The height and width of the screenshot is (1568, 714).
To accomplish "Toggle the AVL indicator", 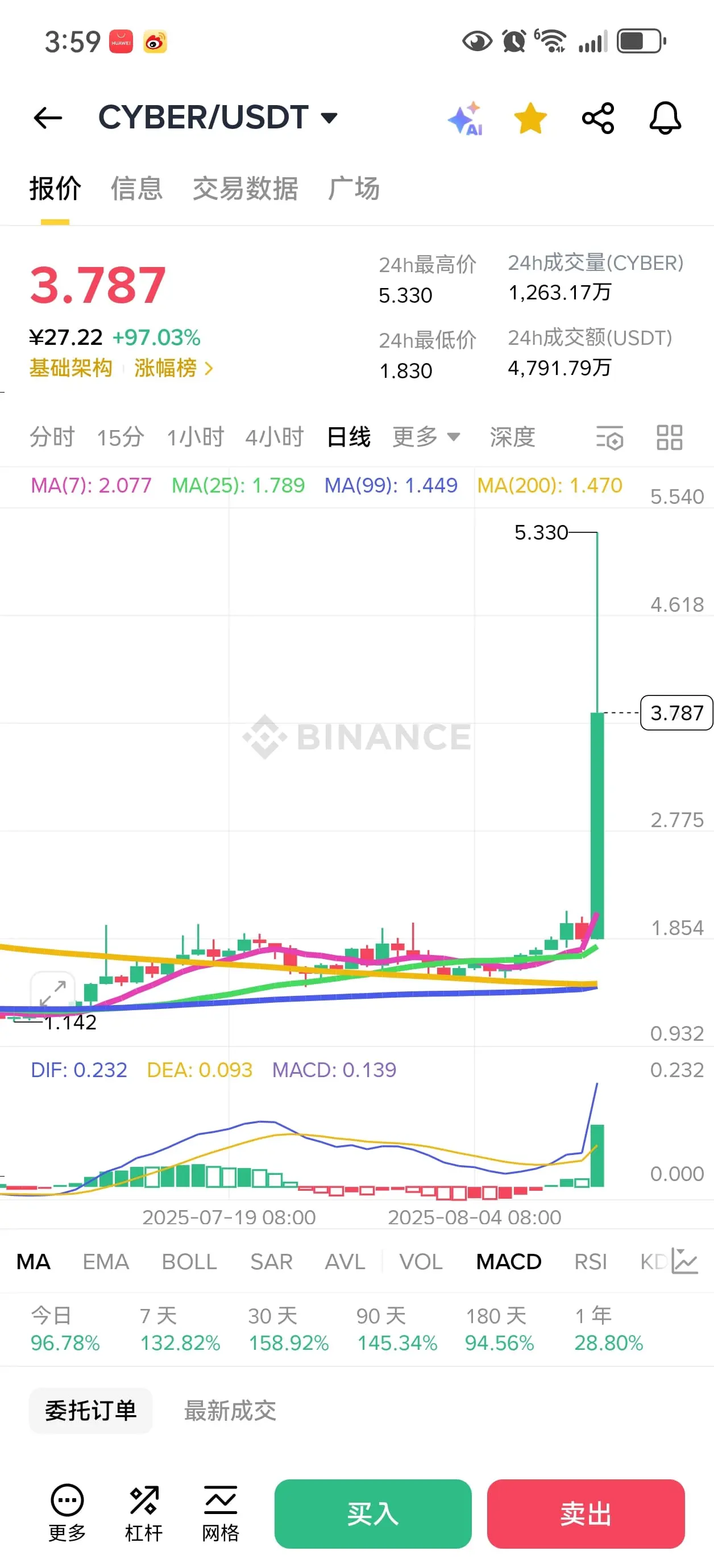I will (x=345, y=1261).
